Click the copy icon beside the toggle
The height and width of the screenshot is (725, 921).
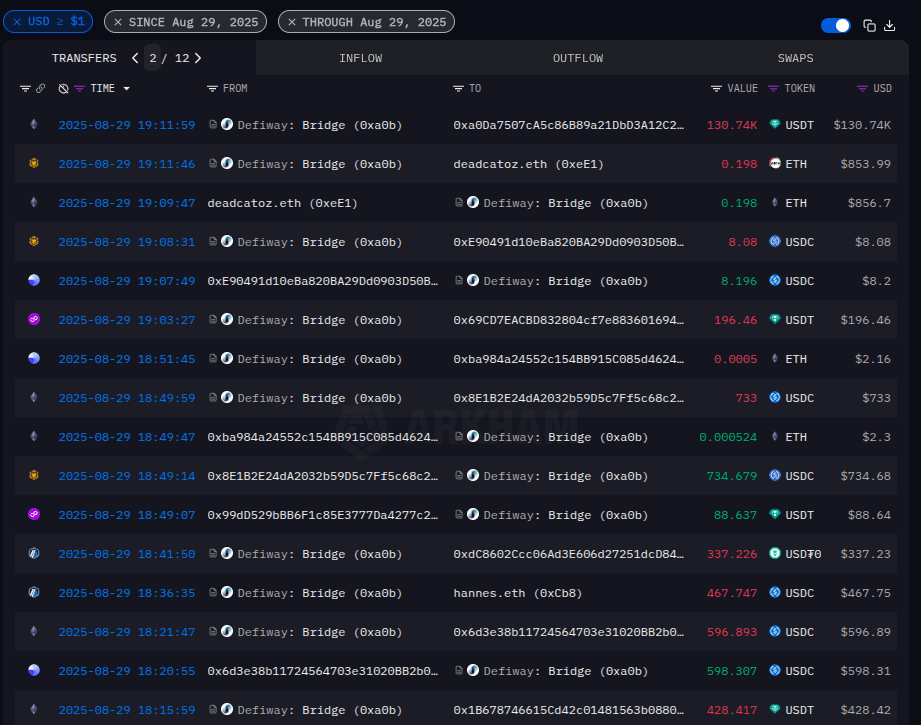tap(869, 26)
